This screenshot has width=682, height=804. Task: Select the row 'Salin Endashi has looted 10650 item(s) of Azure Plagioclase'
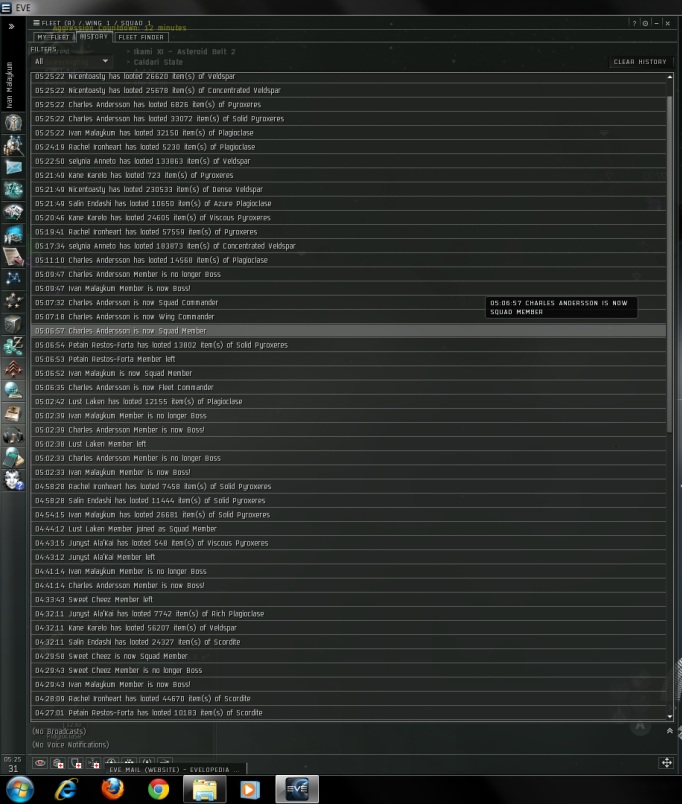(348, 203)
